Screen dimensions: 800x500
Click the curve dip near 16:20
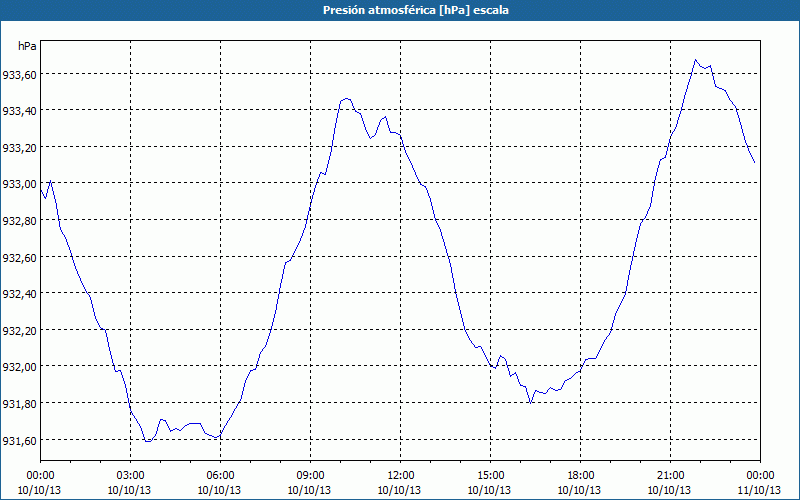pos(531,403)
